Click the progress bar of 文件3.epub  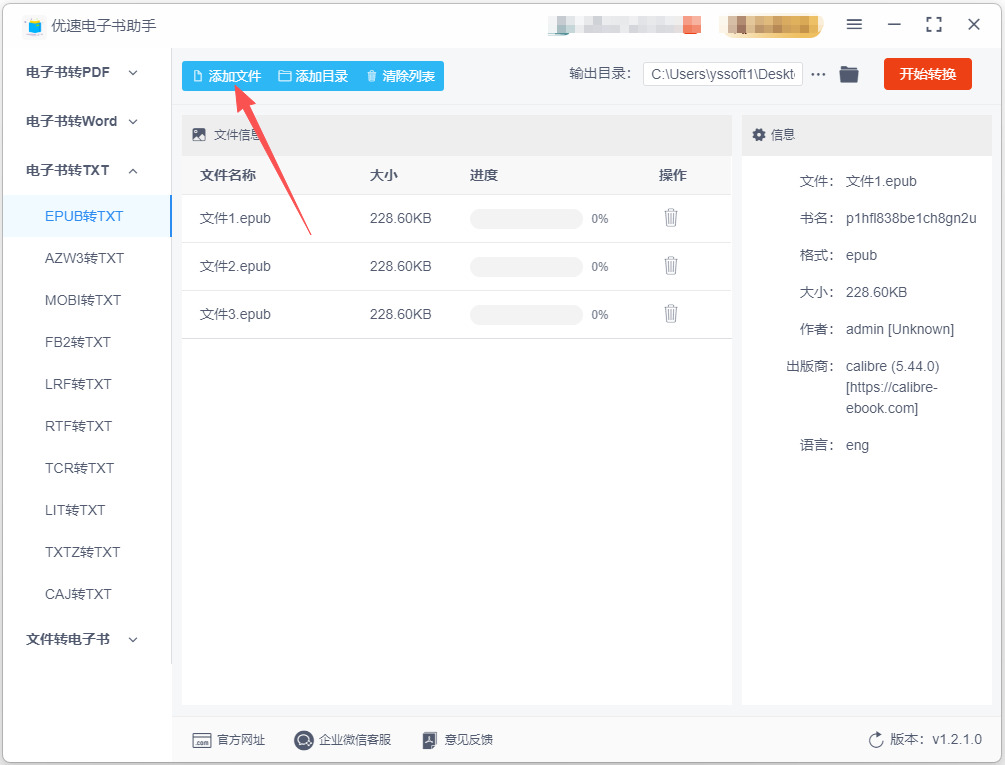[526, 315]
